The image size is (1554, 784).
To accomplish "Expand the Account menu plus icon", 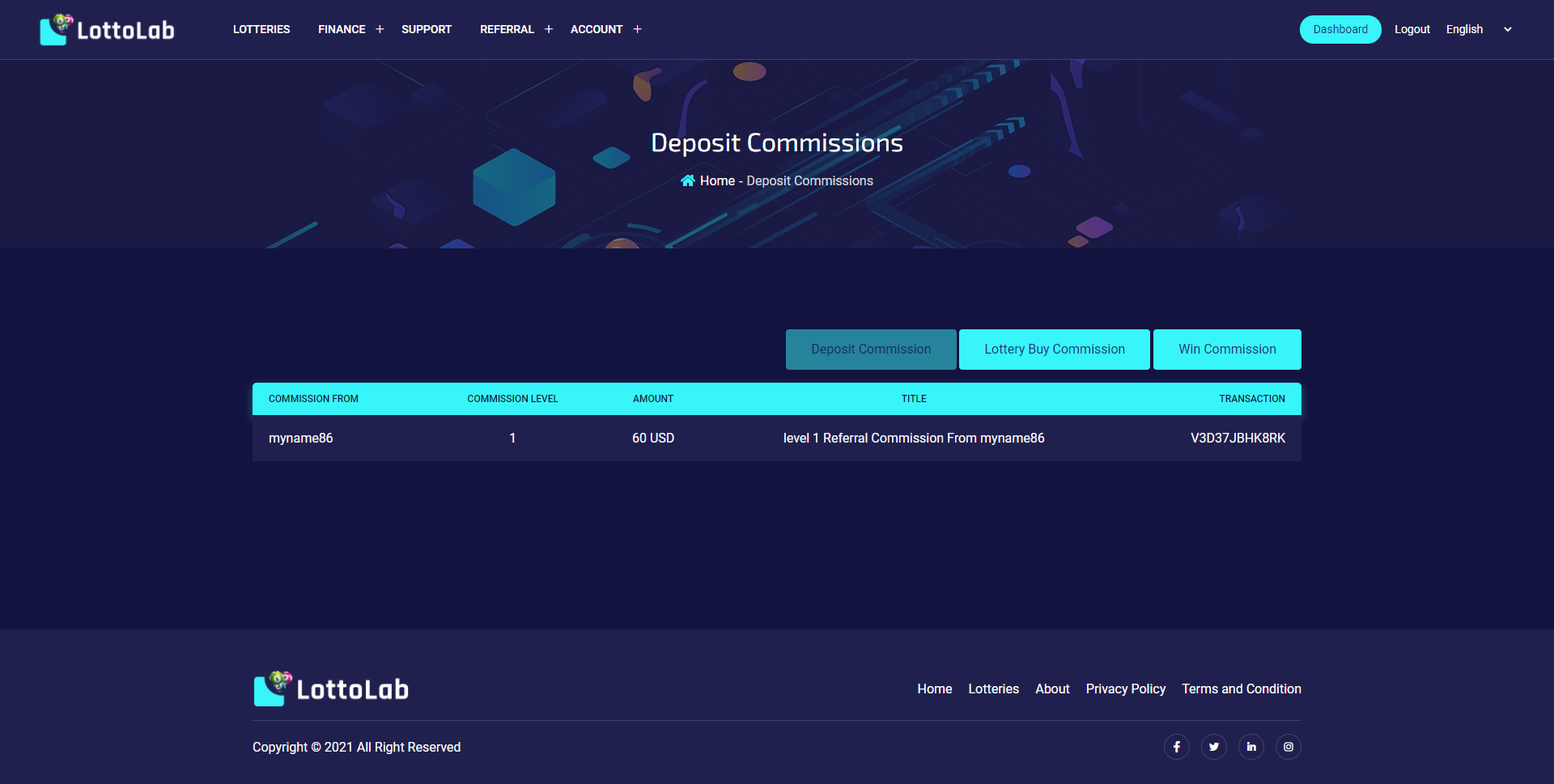I will 637,29.
